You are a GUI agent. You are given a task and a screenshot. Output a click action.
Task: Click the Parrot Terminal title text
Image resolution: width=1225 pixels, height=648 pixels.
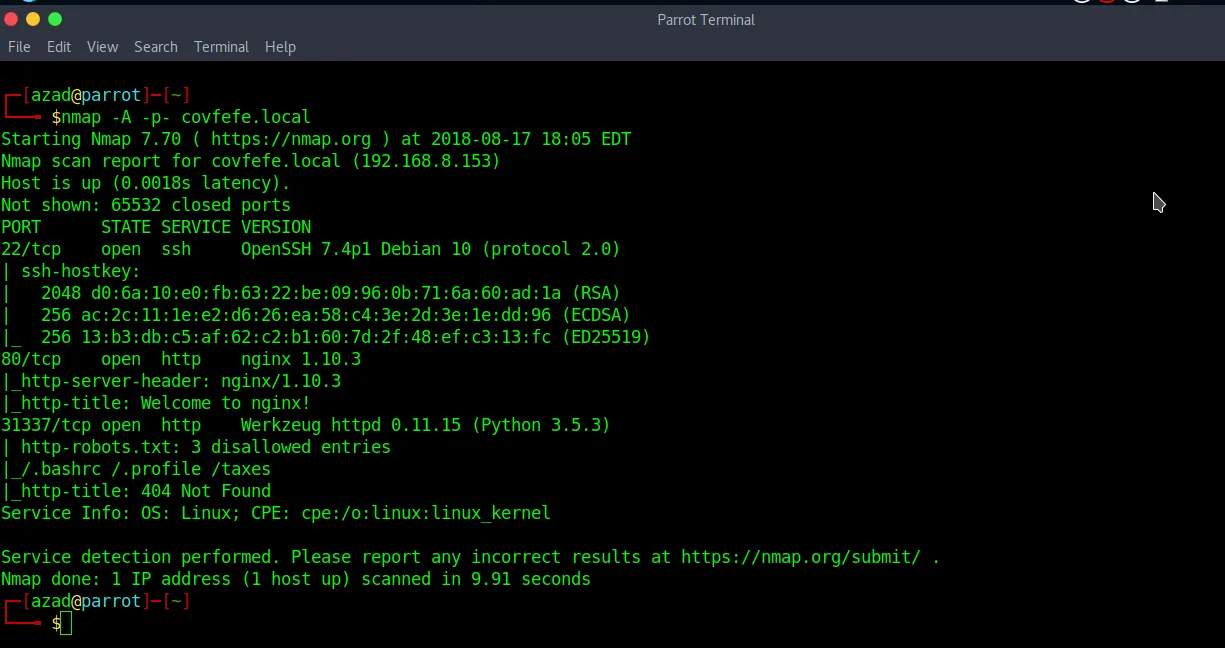[706, 20]
